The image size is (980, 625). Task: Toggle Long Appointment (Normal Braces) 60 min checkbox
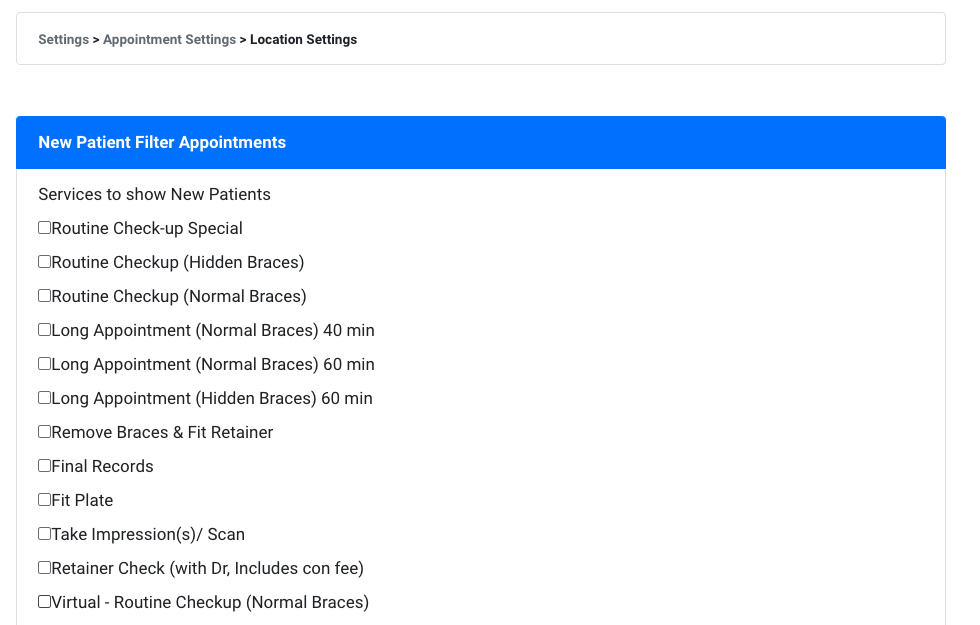(44, 364)
